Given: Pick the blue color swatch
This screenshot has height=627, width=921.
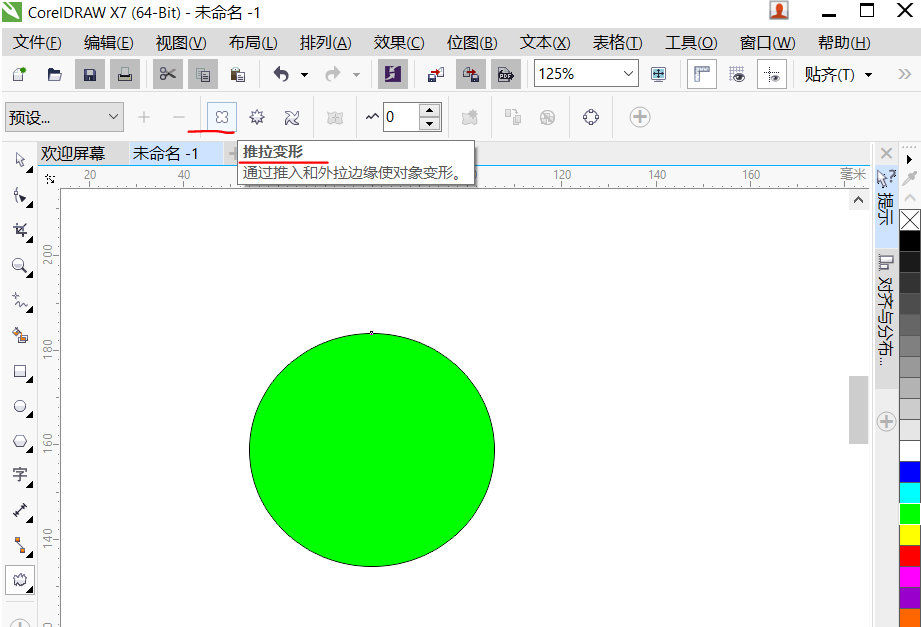Looking at the screenshot, I should [910, 472].
